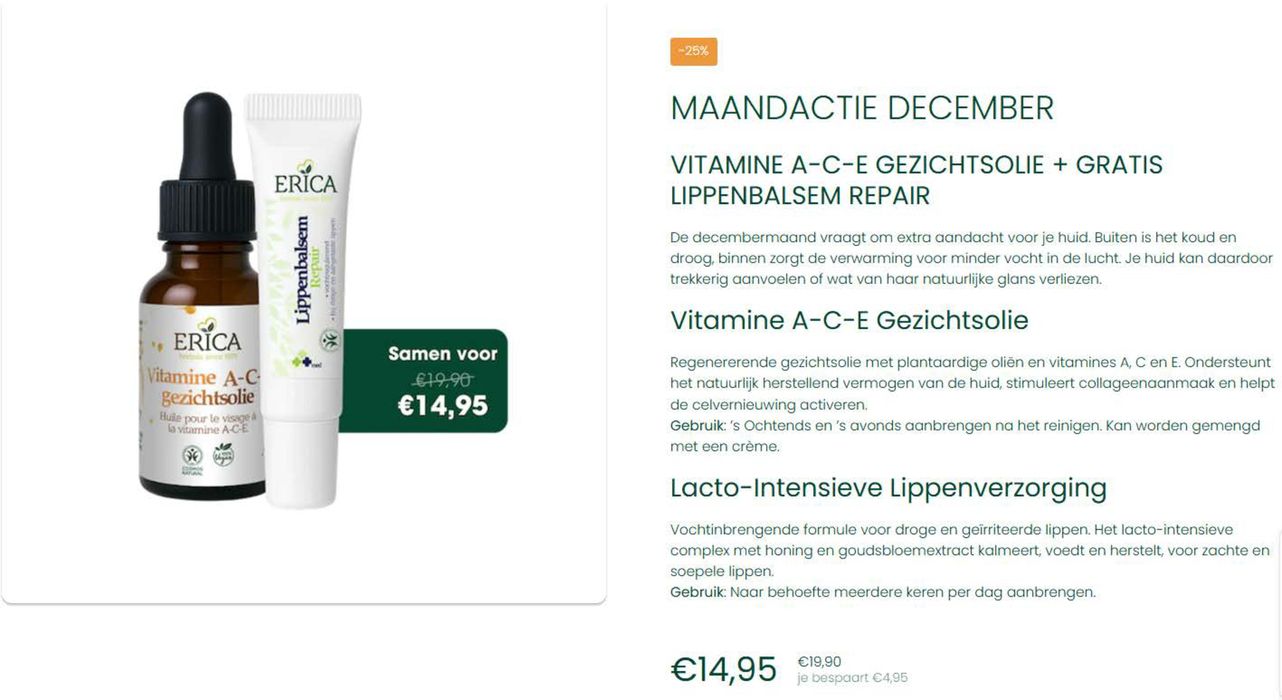Open the Vitamine A-C-E gezichtsolie bottle image
The height and width of the screenshot is (700, 1282).
202,296
